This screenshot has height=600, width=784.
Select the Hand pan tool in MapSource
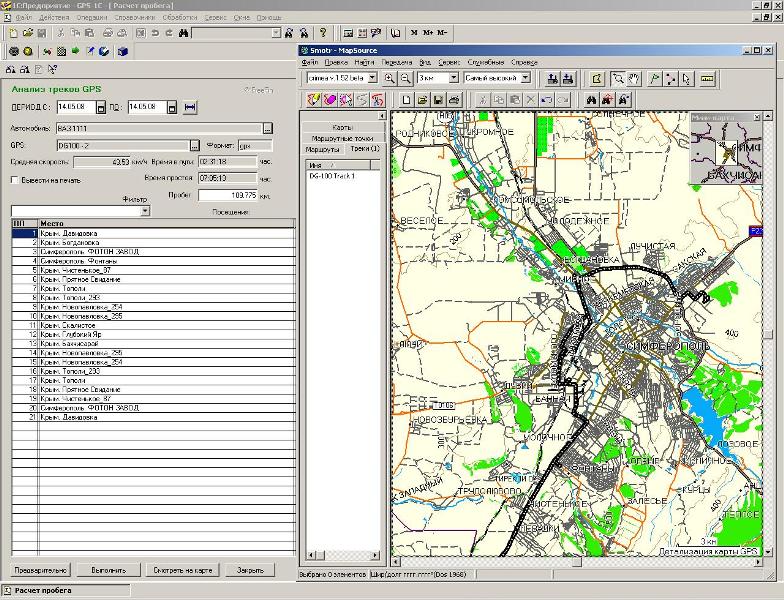[634, 78]
